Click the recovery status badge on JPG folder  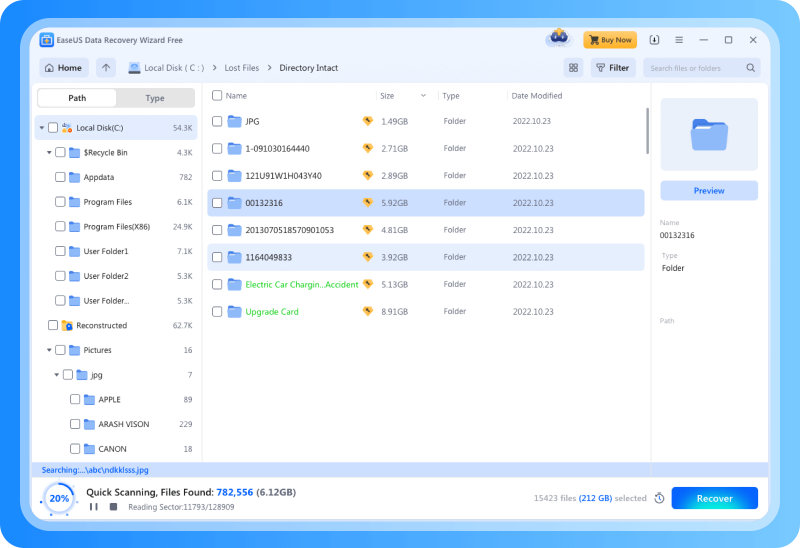click(x=367, y=121)
